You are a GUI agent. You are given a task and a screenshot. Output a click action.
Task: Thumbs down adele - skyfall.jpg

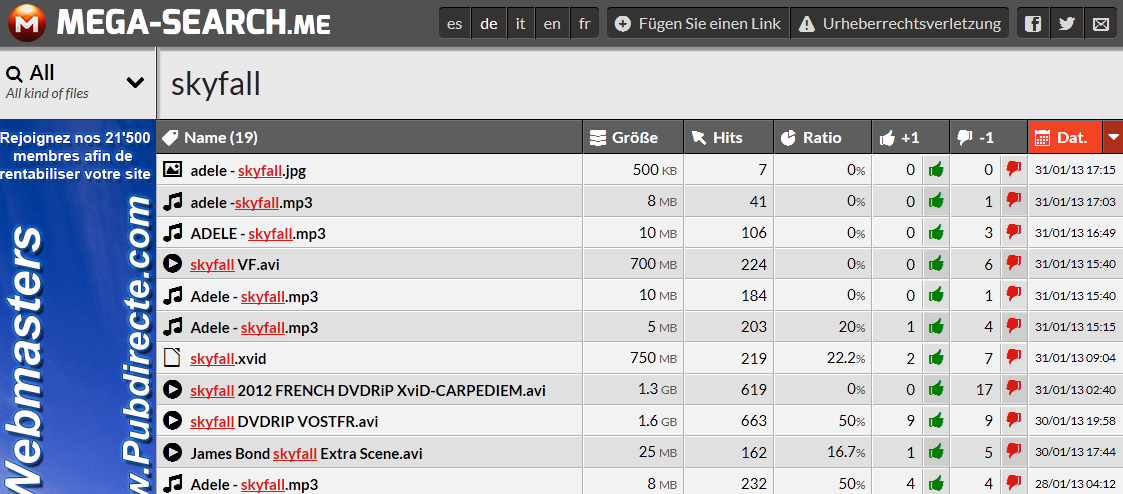pos(1013,170)
